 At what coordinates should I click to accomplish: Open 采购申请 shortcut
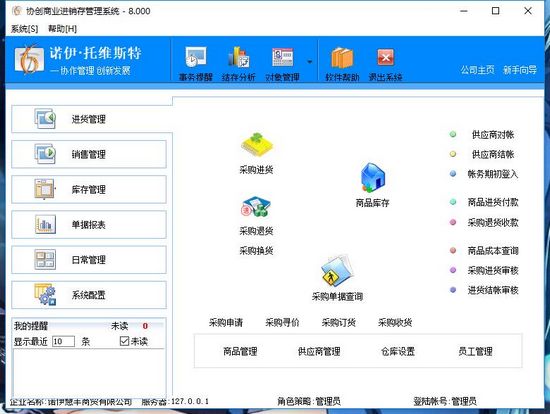(226, 322)
